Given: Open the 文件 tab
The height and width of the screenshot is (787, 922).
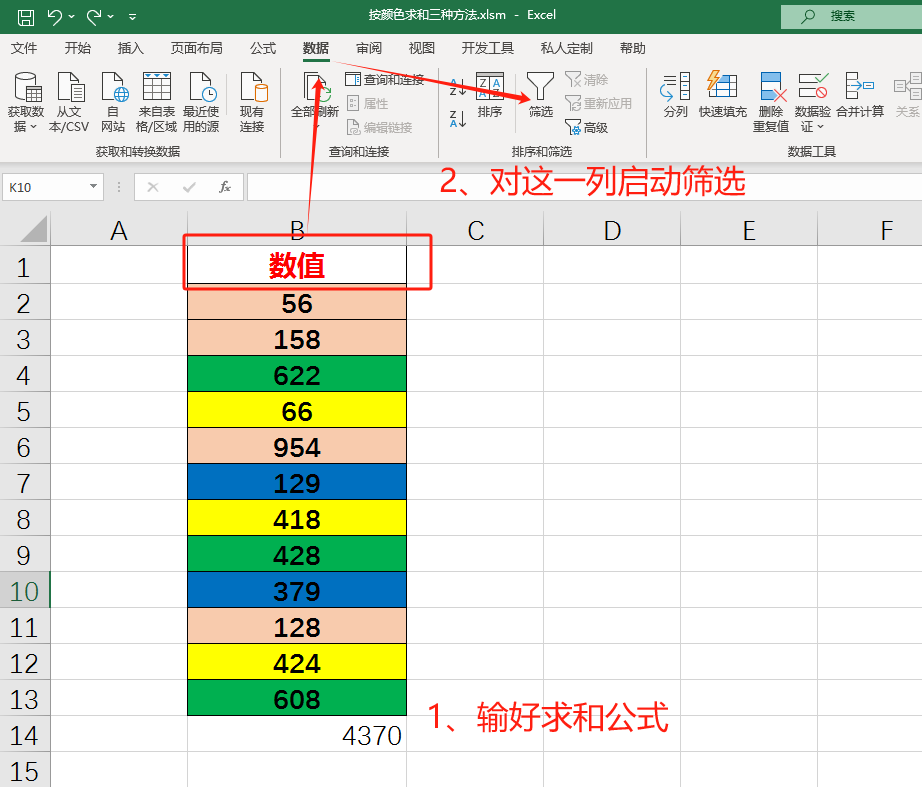Looking at the screenshot, I should [x=24, y=48].
